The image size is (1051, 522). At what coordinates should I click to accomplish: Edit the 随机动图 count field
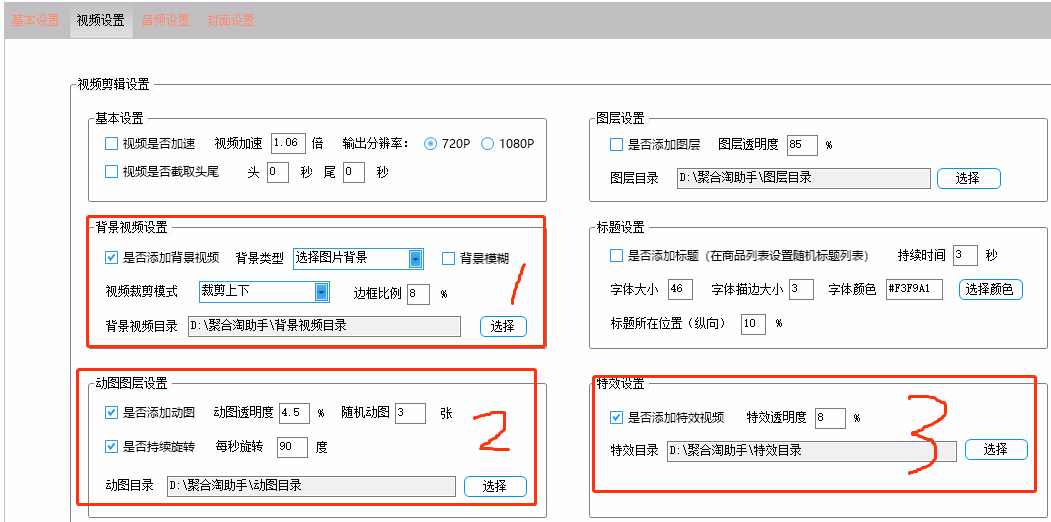[x=410, y=413]
